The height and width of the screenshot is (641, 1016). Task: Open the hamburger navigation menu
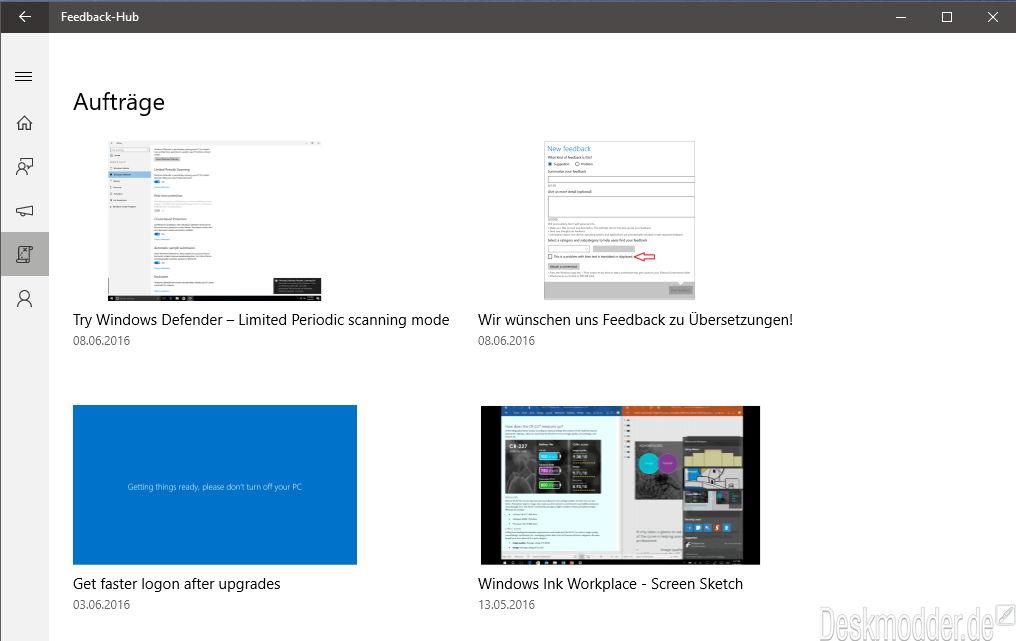[24, 76]
